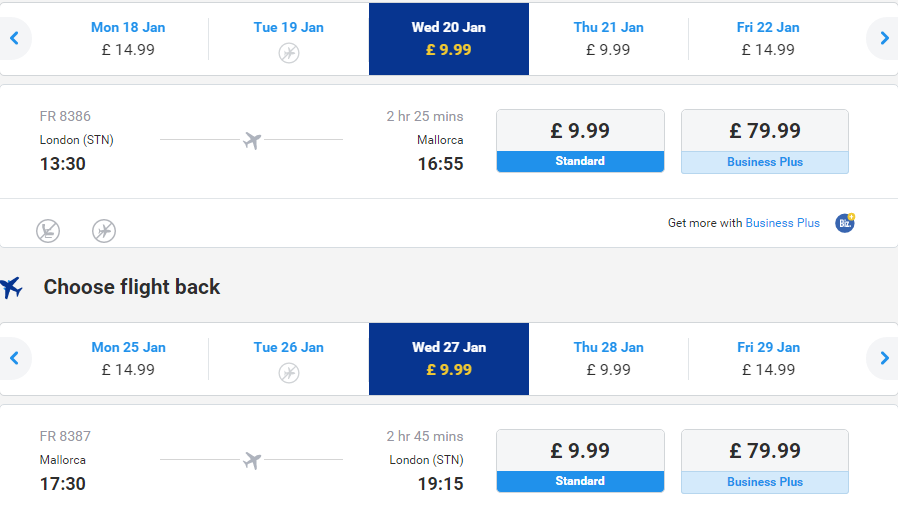Choose £9.99 Standard fare for flight FR 8386
898x505 pixels.
tap(580, 141)
